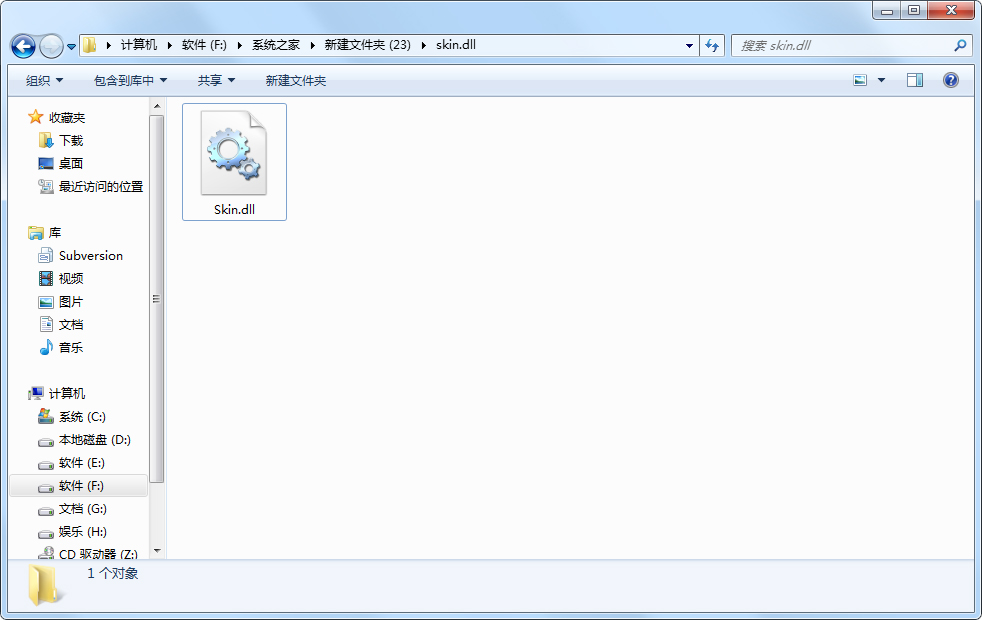Select the Subversion library
This screenshot has height=620, width=982.
[x=90, y=256]
